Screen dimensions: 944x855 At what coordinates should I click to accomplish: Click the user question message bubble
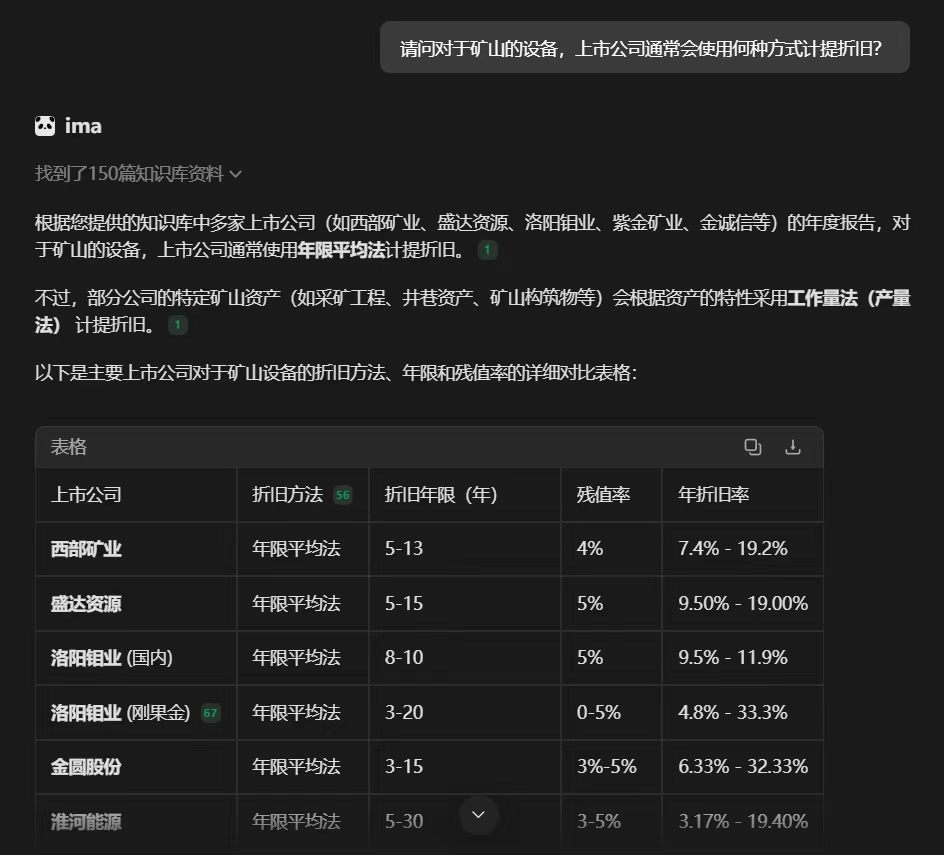(645, 48)
